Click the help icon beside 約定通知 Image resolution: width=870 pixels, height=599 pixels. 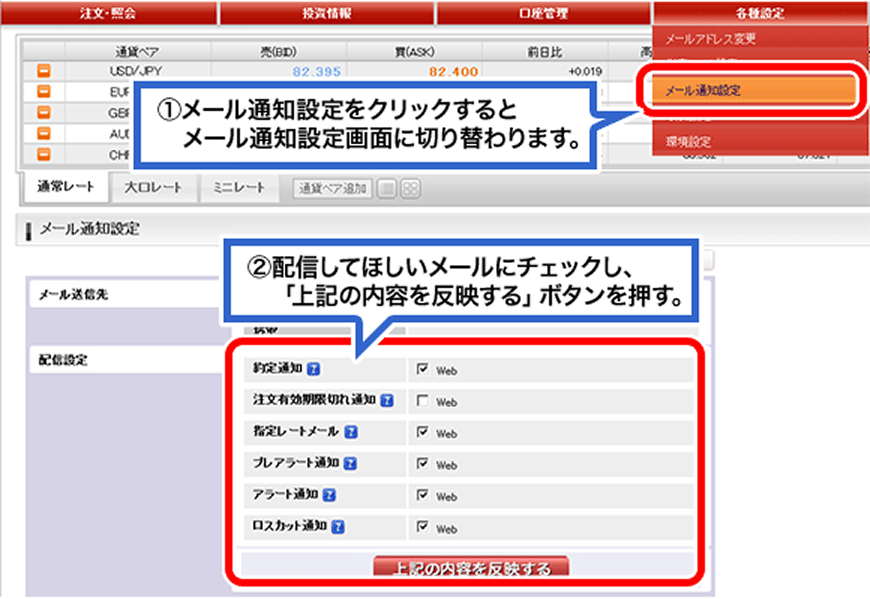(x=315, y=367)
